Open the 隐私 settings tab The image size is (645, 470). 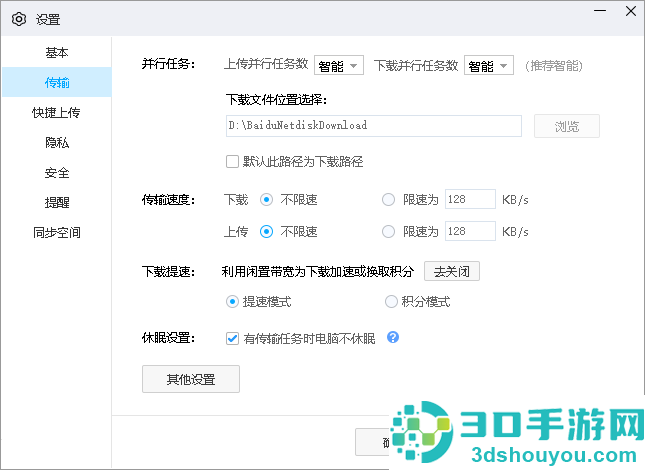pyautogui.click(x=57, y=142)
